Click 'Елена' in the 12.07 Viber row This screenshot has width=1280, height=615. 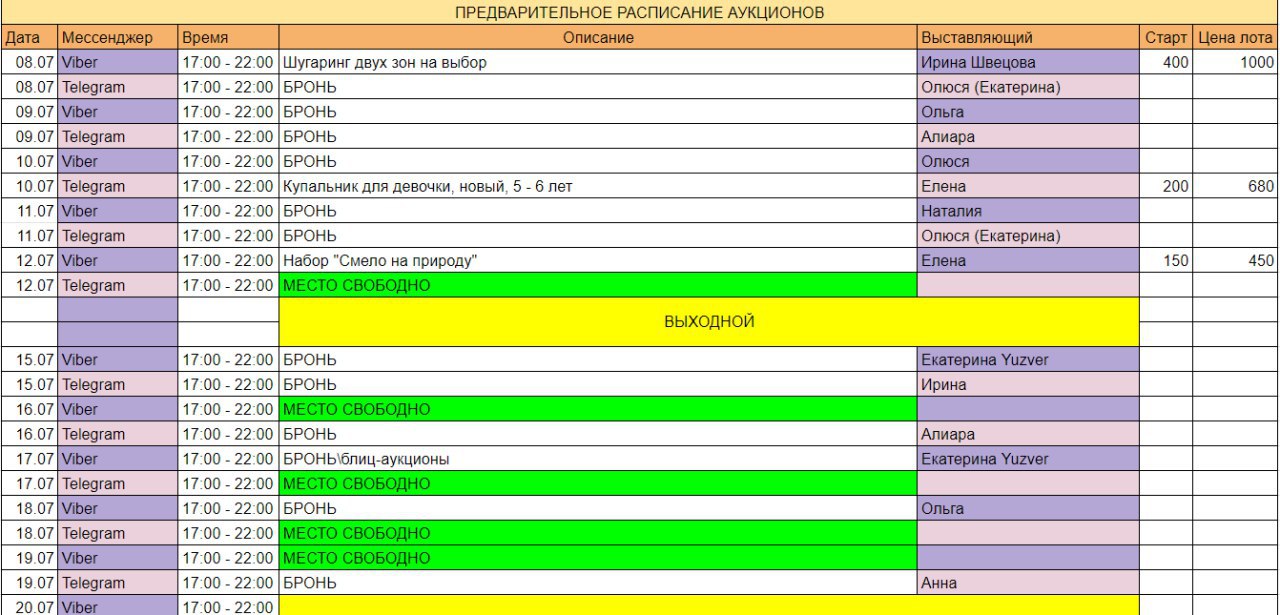[1028, 260]
